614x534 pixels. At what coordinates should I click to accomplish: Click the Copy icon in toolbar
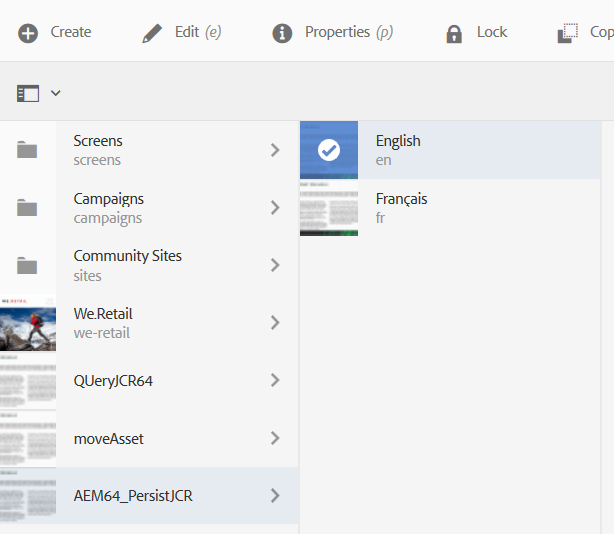click(568, 33)
